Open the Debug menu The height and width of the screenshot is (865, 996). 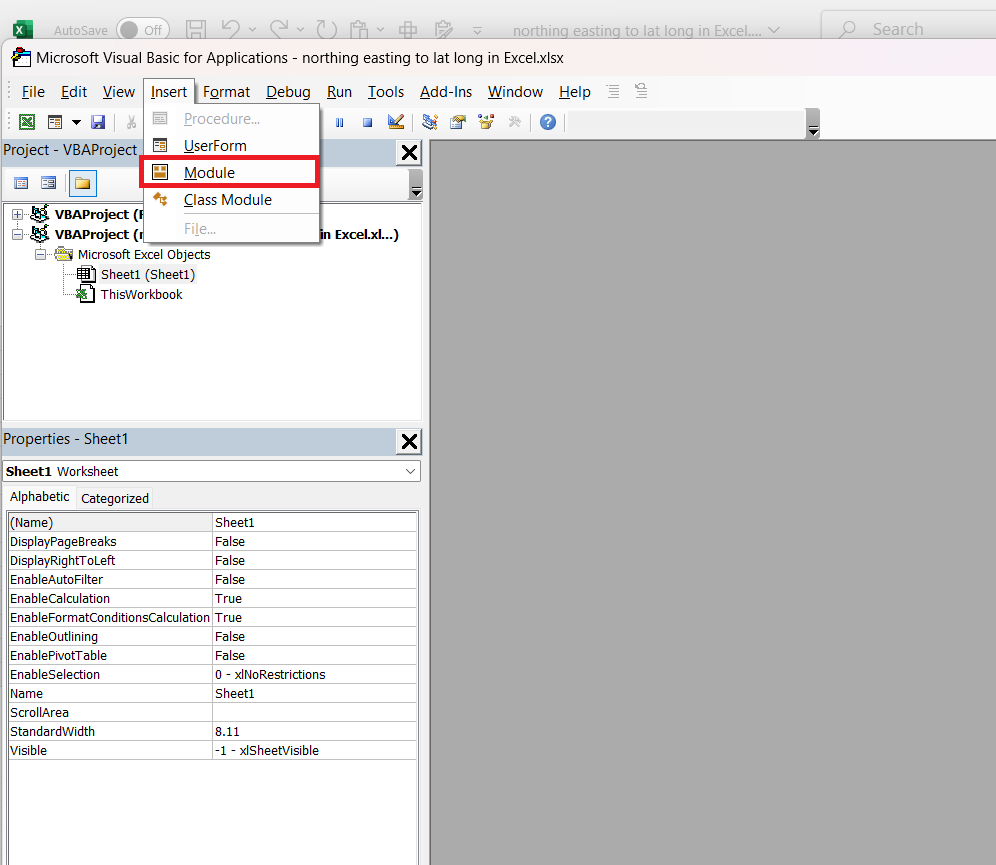coord(288,92)
